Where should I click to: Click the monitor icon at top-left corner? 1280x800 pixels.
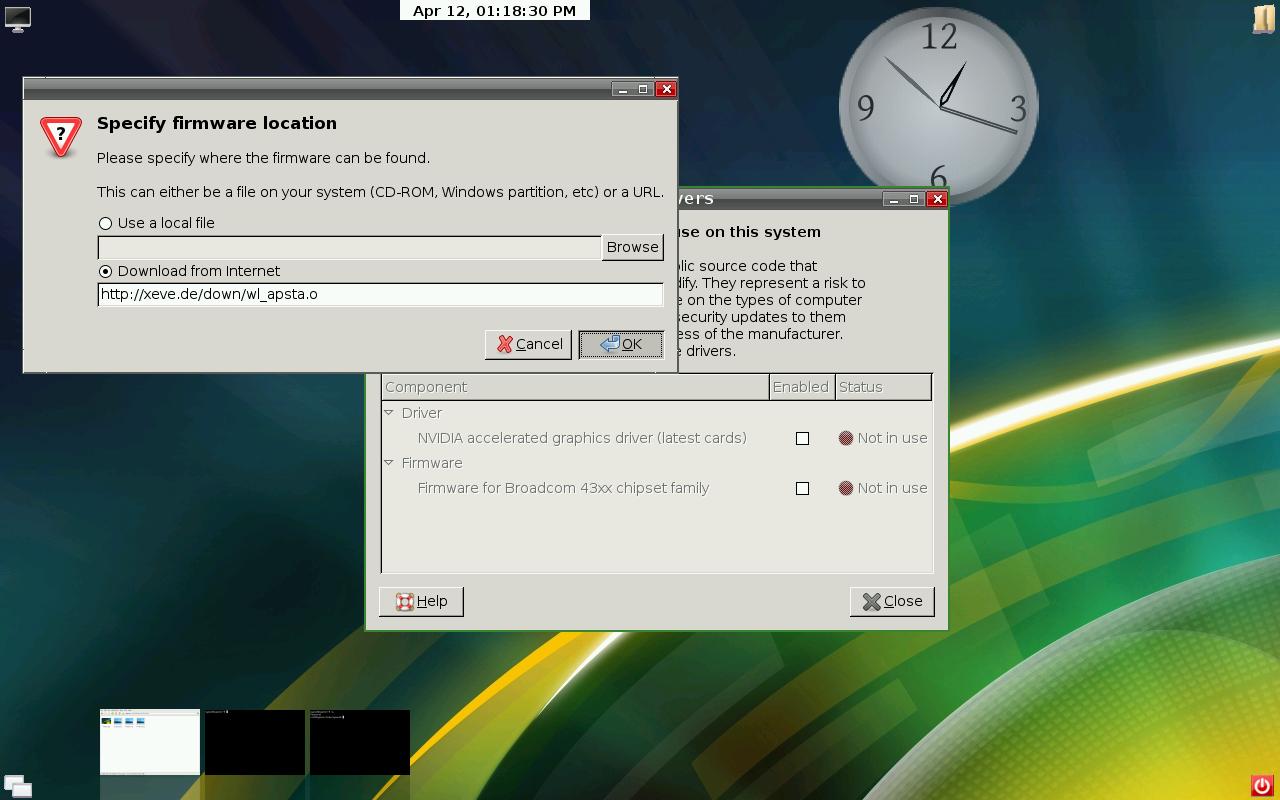click(18, 19)
